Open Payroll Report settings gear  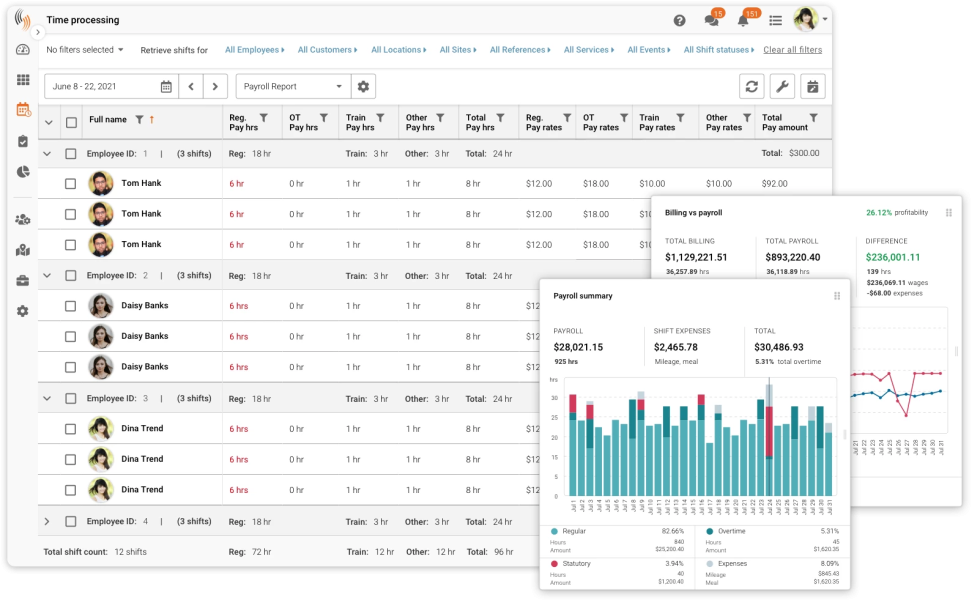pyautogui.click(x=364, y=87)
